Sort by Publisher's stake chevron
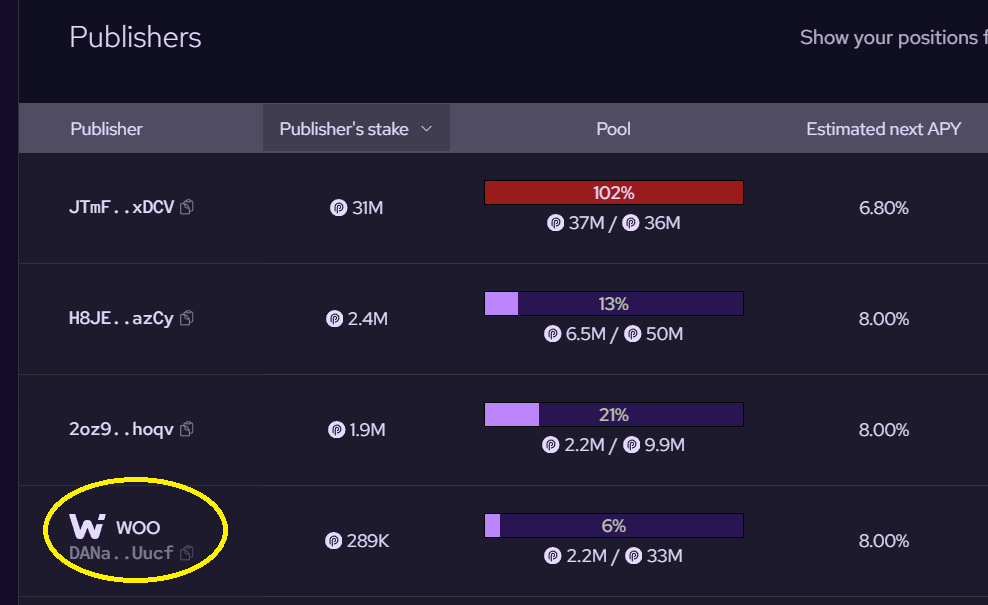The height and width of the screenshot is (605, 988). (x=427, y=129)
